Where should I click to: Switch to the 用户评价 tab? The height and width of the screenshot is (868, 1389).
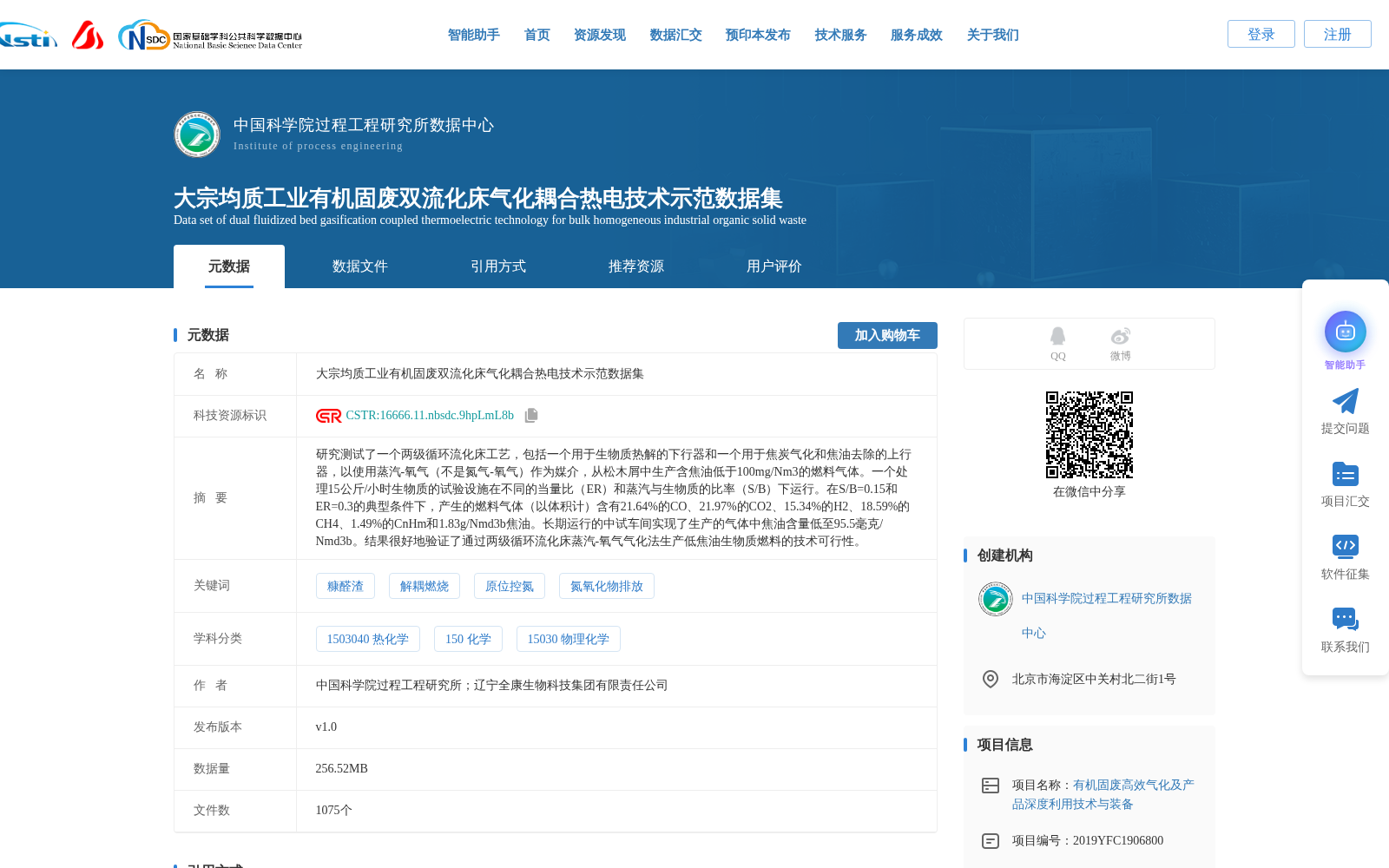(774, 266)
